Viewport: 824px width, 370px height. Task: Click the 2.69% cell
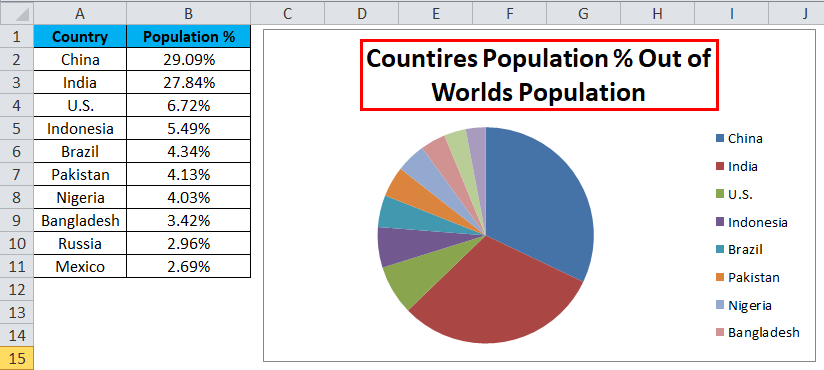(x=189, y=266)
